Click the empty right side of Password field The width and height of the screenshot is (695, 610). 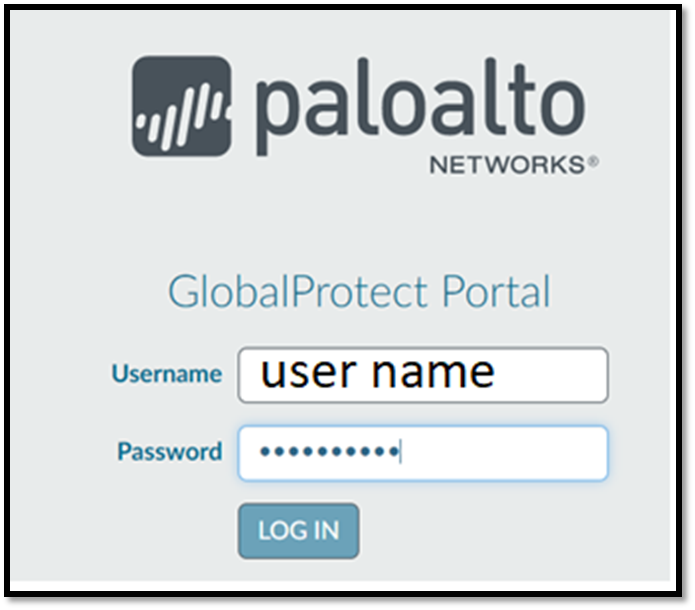coord(504,453)
